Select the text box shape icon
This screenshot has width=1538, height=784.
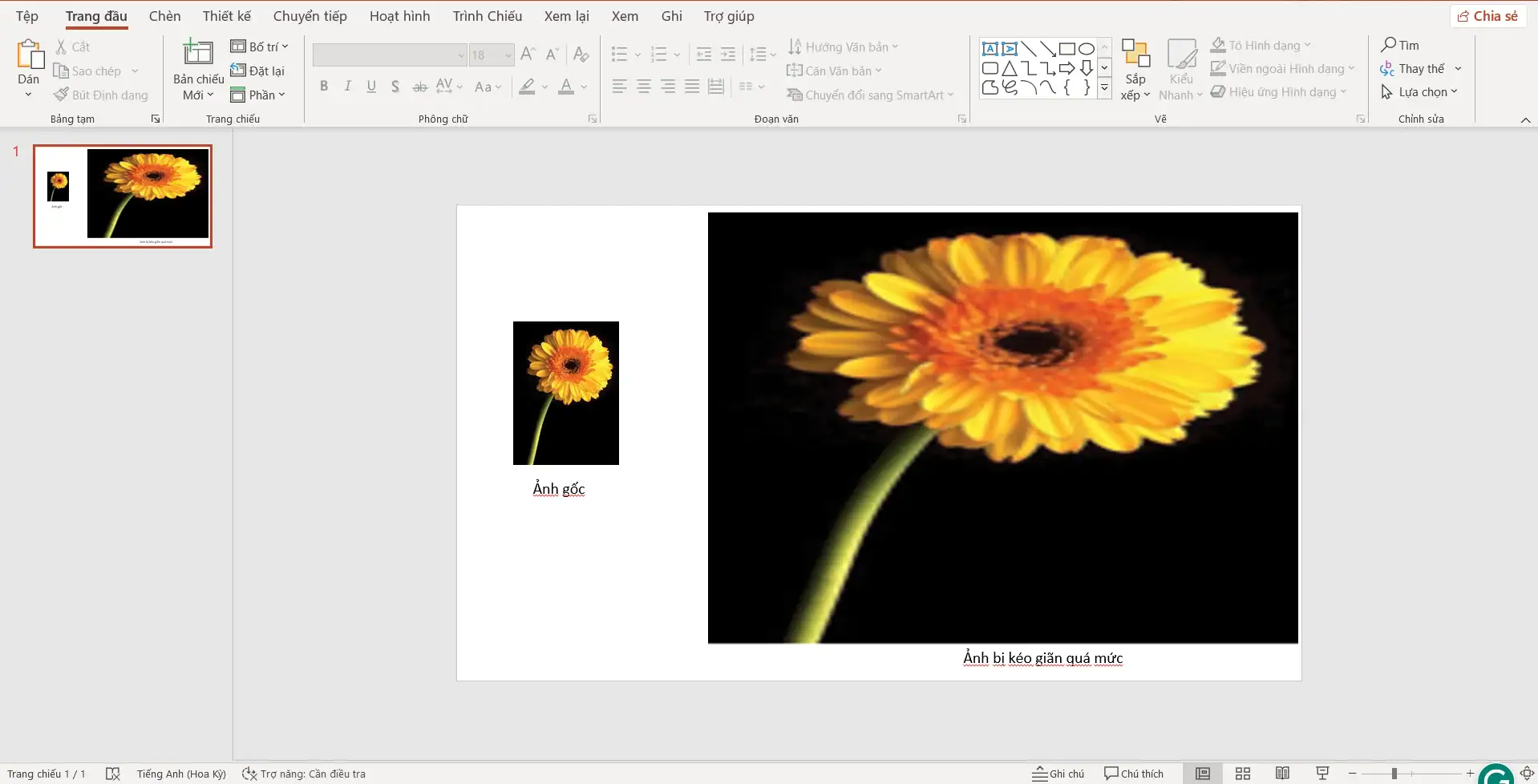tap(990, 49)
